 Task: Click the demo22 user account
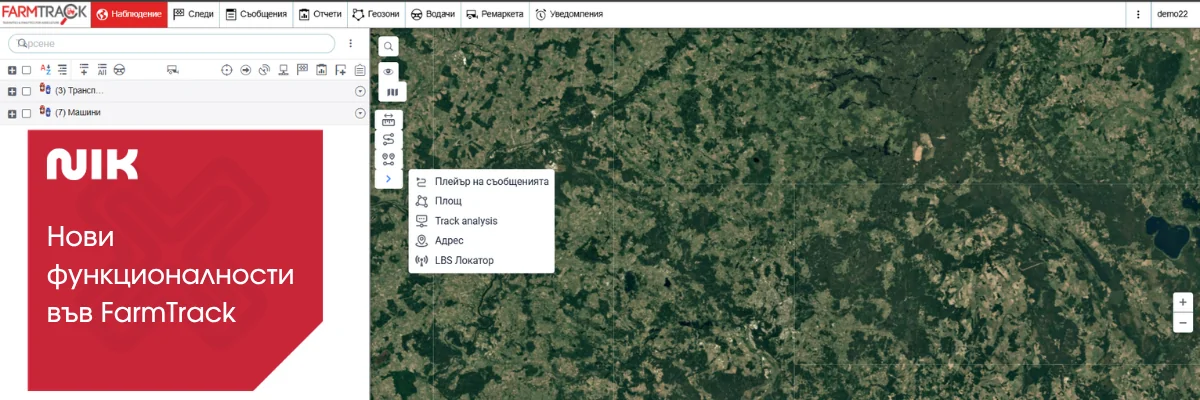[1172, 14]
